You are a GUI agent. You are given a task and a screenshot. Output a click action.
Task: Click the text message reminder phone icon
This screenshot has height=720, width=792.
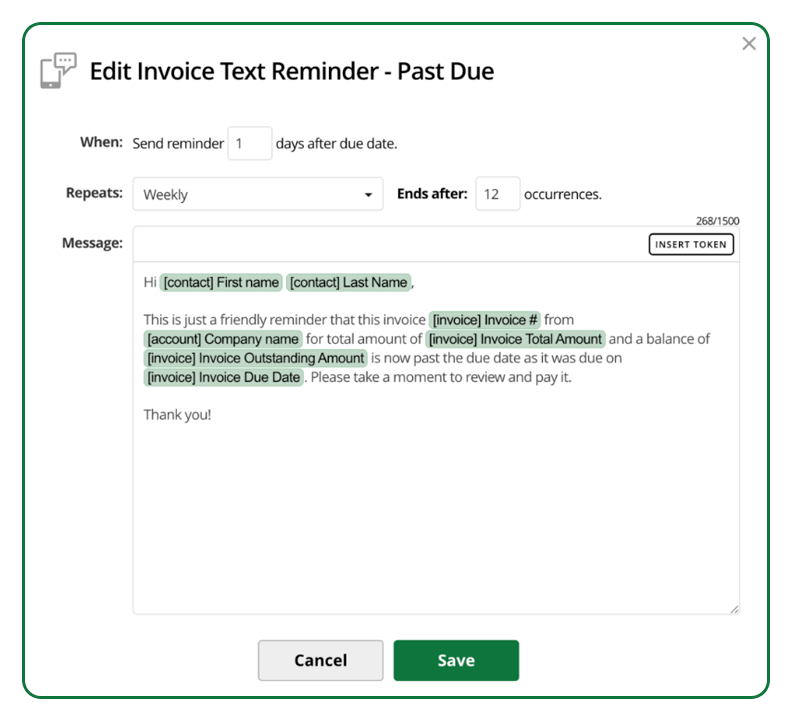(58, 71)
